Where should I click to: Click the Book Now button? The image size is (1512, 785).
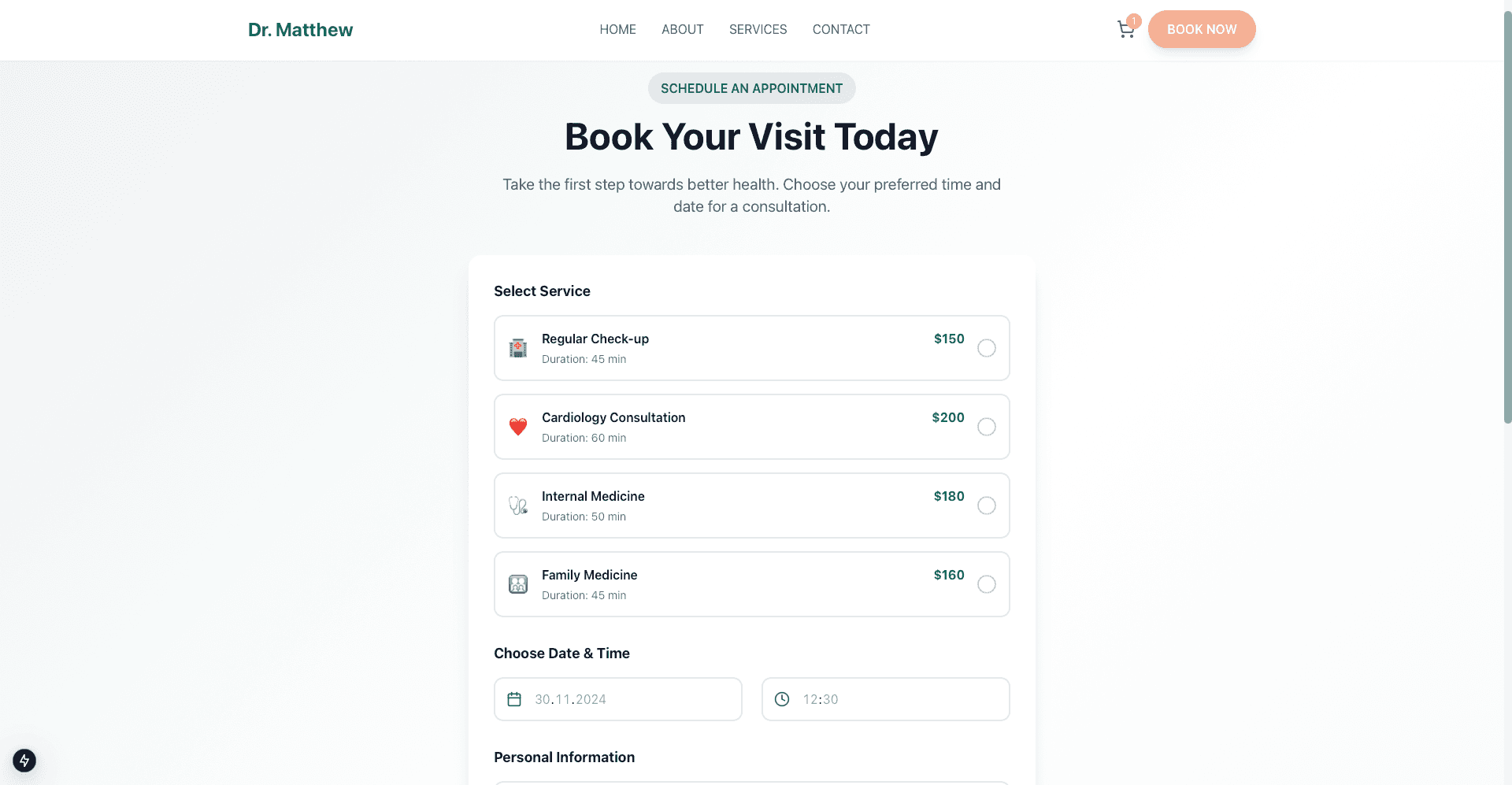coord(1202,29)
